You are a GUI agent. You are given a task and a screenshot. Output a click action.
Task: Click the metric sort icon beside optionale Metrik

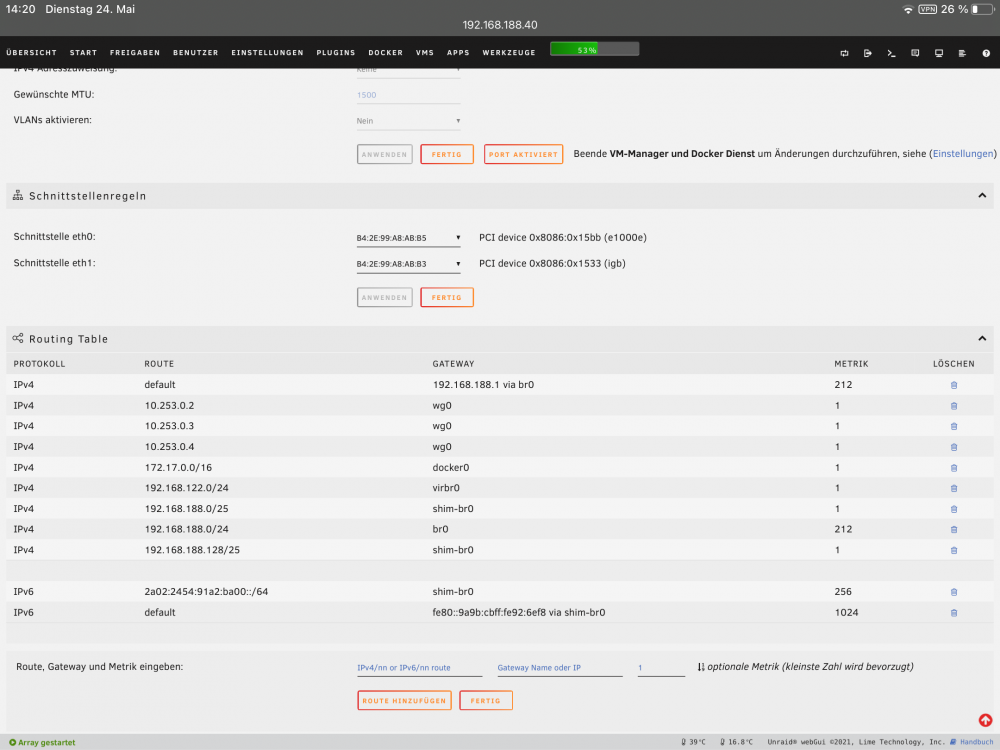pos(701,667)
